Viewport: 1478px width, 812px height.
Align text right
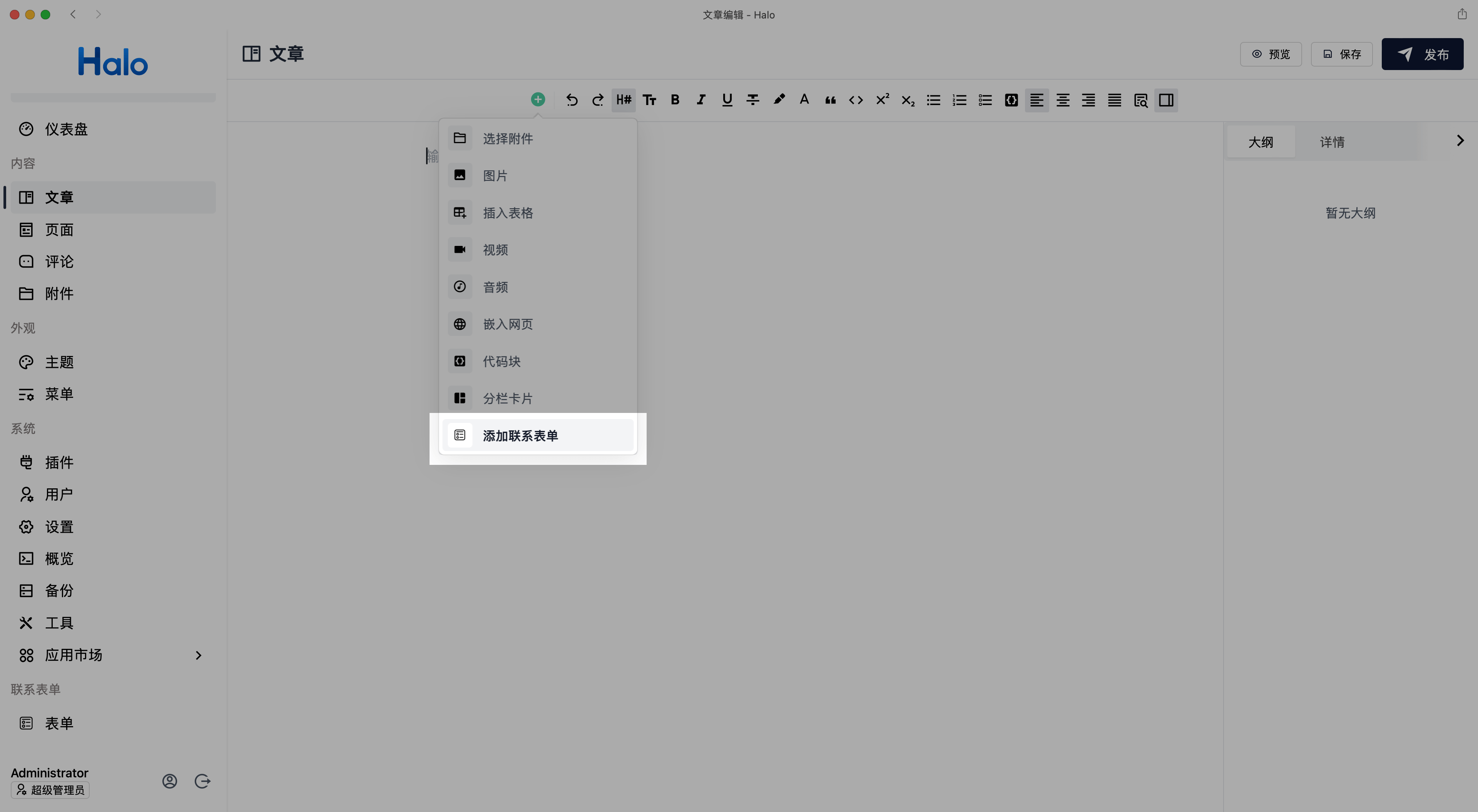[1088, 100]
